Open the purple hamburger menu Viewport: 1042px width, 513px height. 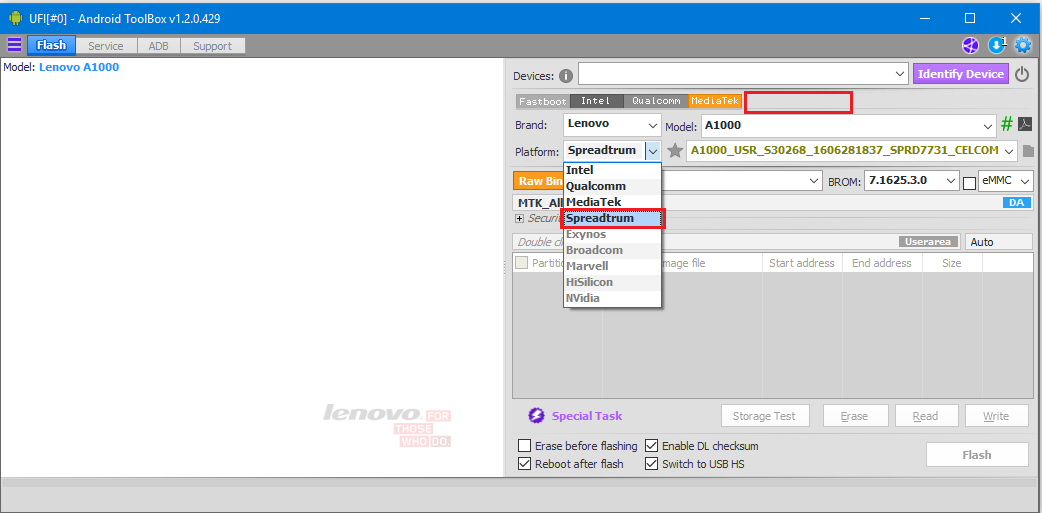pyautogui.click(x=14, y=45)
